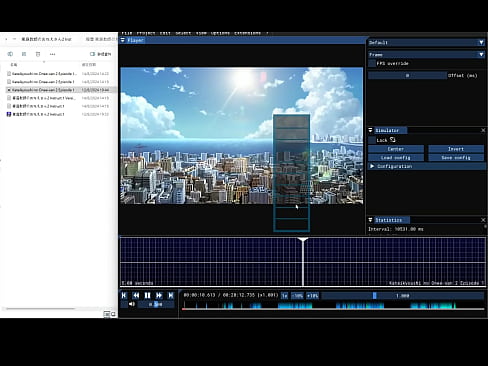
Task: Step back with the rewind button
Action: 136,295
